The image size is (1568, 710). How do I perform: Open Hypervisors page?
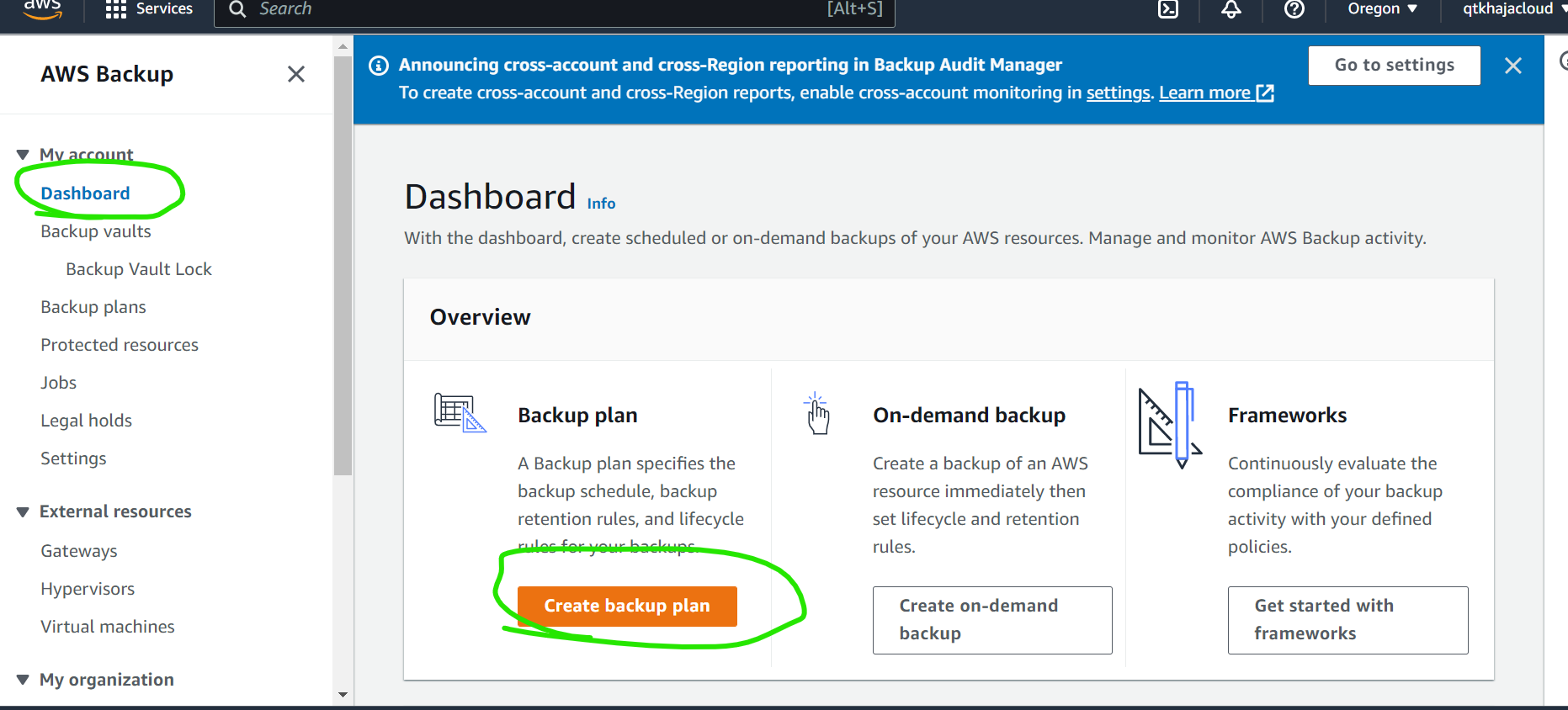[x=88, y=589]
